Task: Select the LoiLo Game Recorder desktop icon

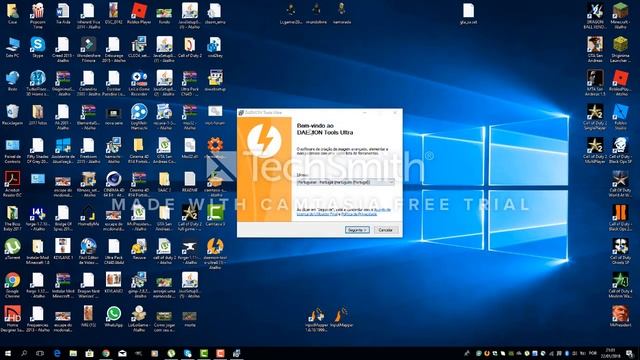Action: 139,83
